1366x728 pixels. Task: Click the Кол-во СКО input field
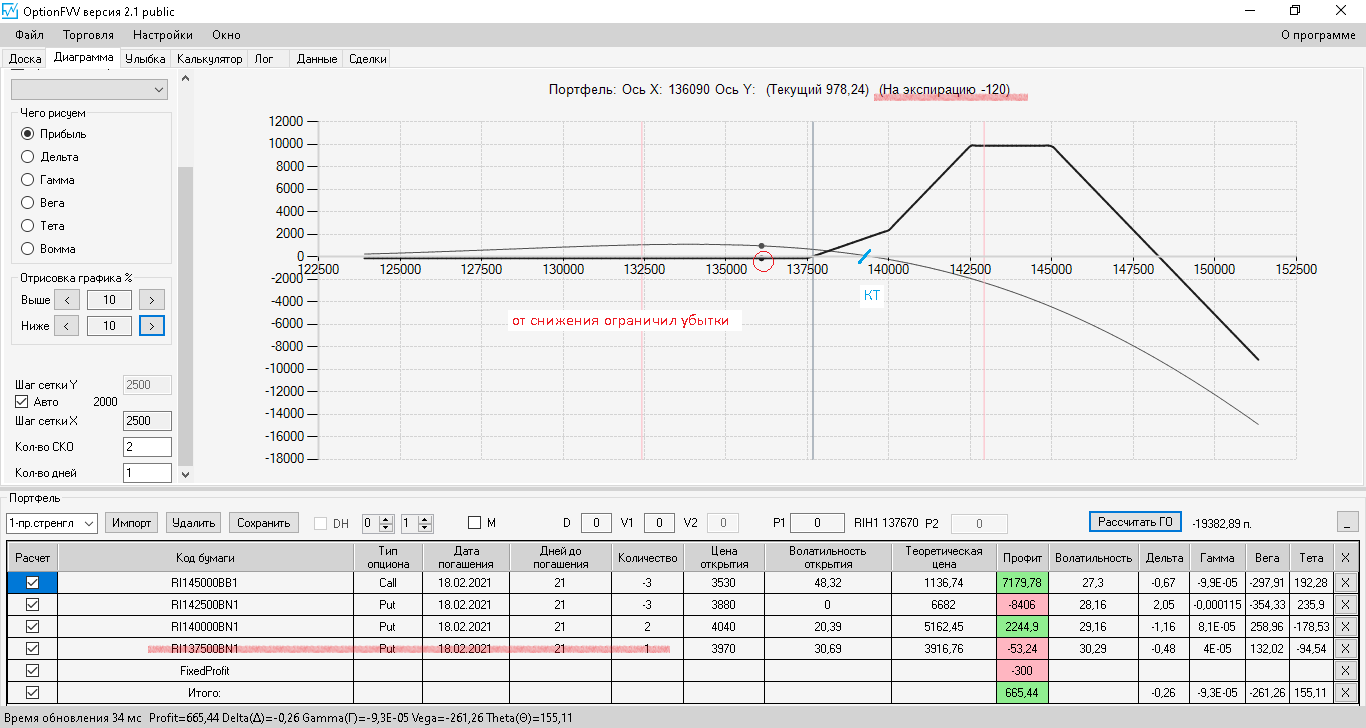pos(147,447)
